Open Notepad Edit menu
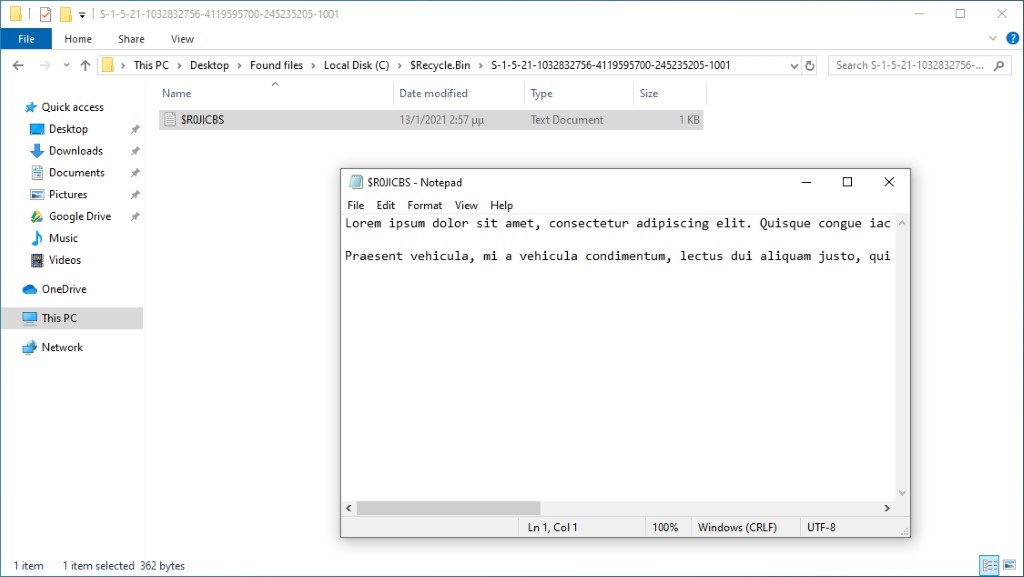The width and height of the screenshot is (1024, 577). coord(385,205)
